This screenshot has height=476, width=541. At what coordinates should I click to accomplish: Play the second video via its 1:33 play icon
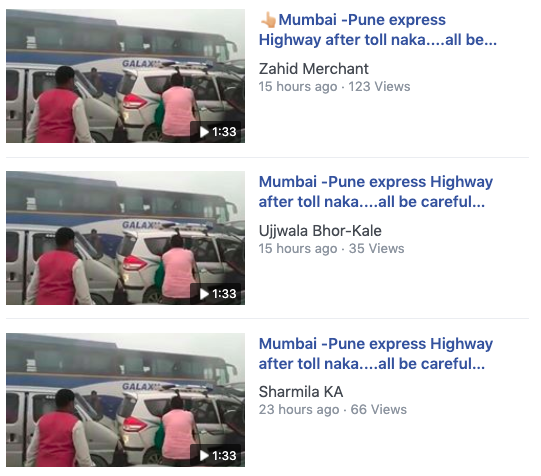(205, 294)
